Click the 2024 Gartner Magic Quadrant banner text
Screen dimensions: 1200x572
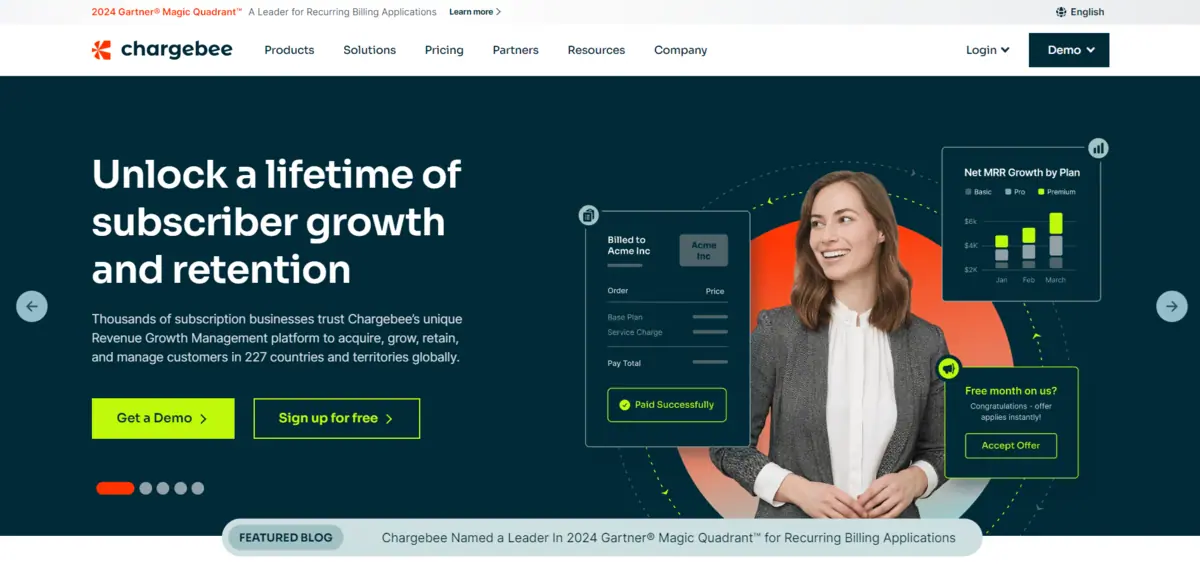click(x=167, y=12)
